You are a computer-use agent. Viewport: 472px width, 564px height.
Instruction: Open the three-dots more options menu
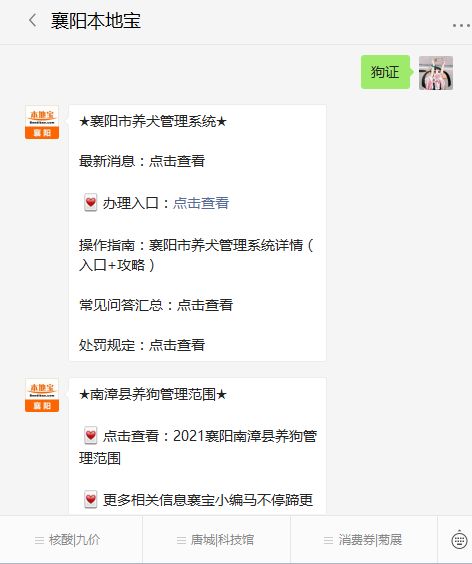[x=462, y=25]
